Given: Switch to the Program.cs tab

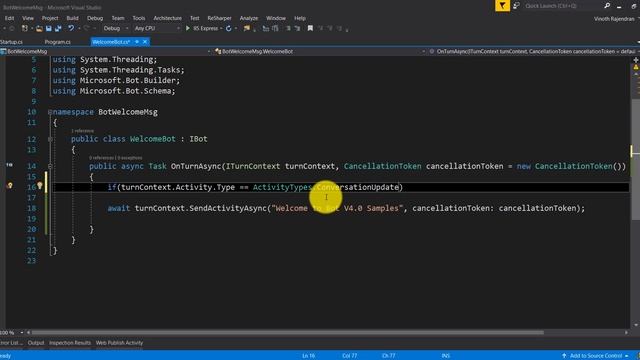Looking at the screenshot, I should pyautogui.click(x=58, y=42).
